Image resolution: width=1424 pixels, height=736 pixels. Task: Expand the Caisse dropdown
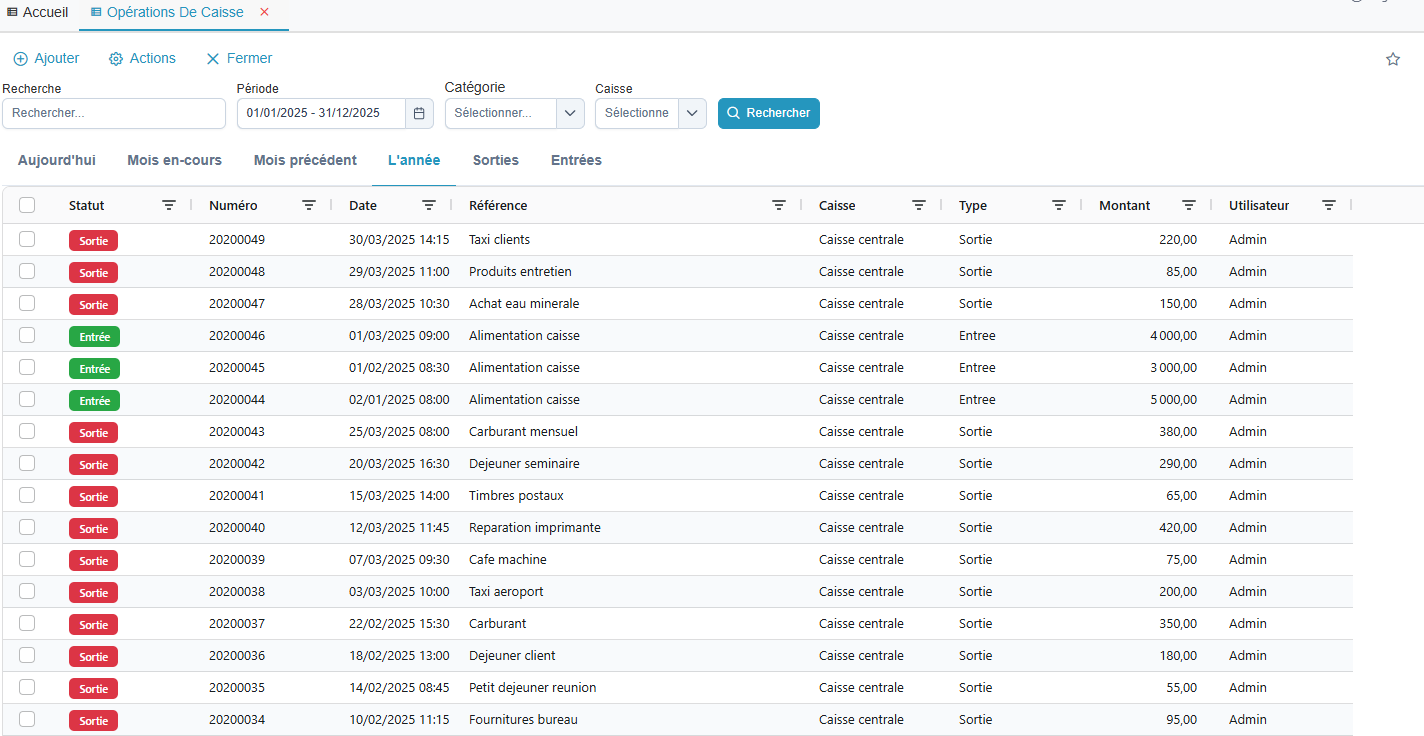(x=692, y=113)
